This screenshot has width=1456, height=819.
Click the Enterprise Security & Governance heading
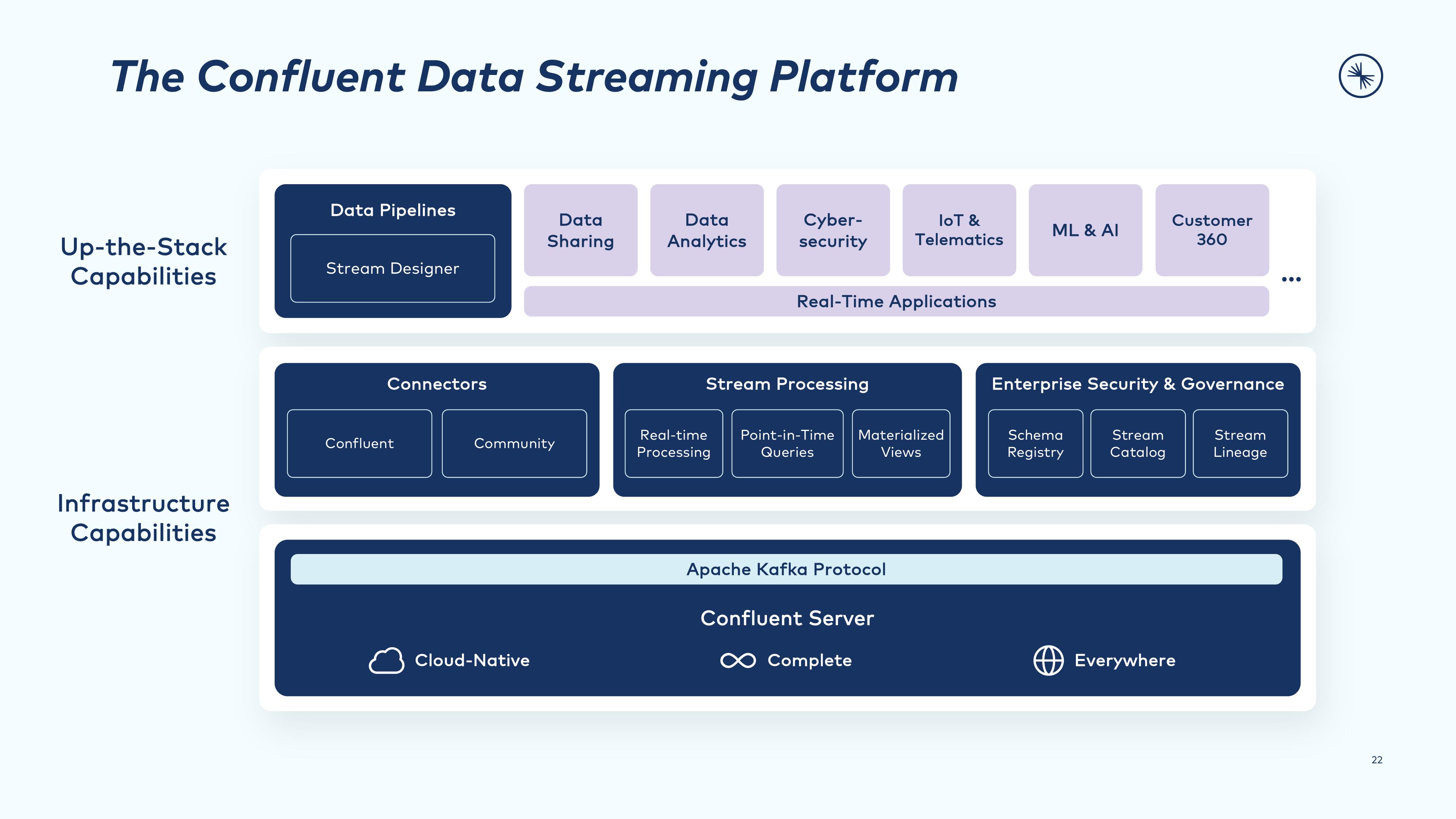click(1138, 384)
